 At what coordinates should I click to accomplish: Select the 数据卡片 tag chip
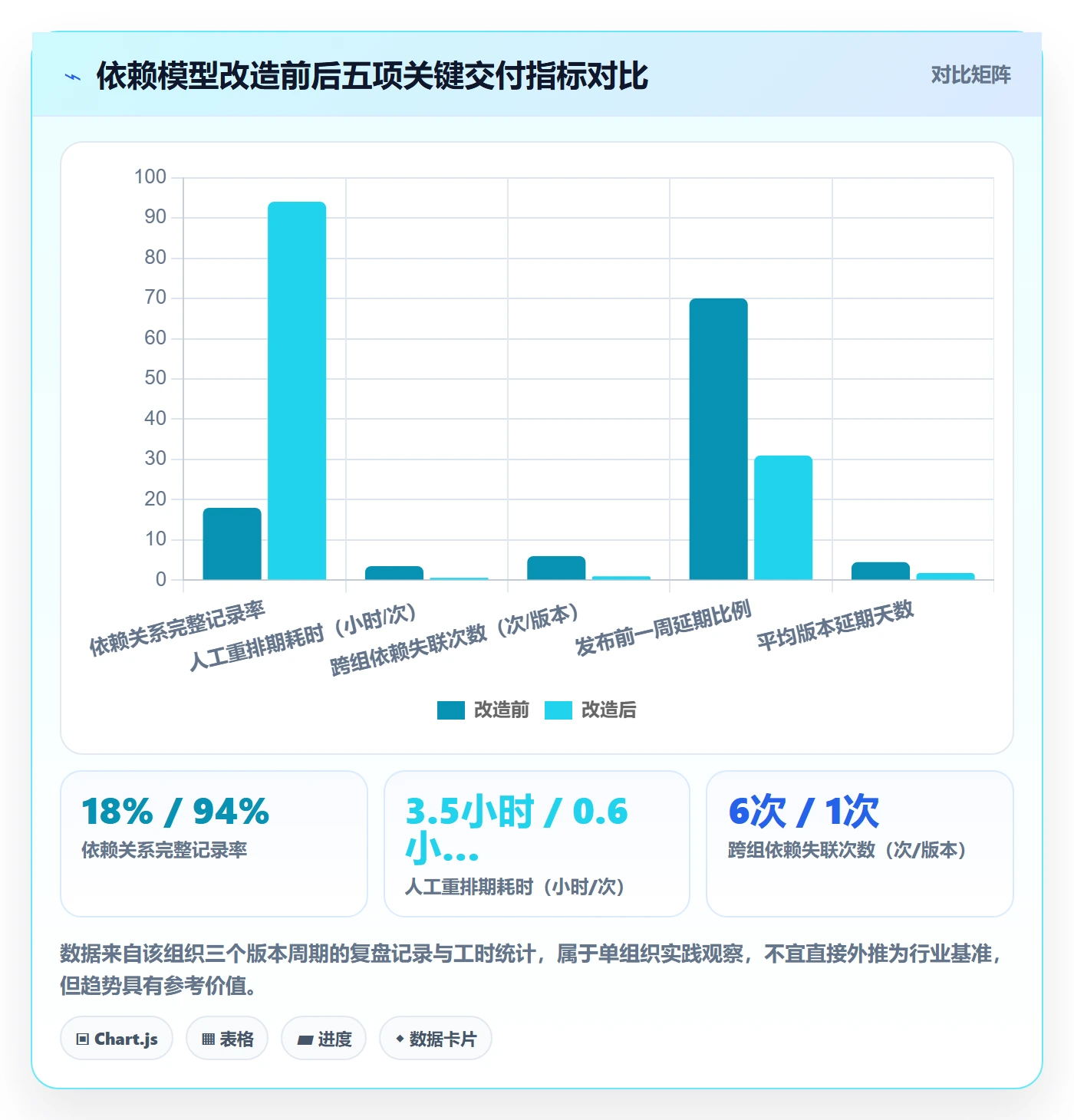[436, 1039]
